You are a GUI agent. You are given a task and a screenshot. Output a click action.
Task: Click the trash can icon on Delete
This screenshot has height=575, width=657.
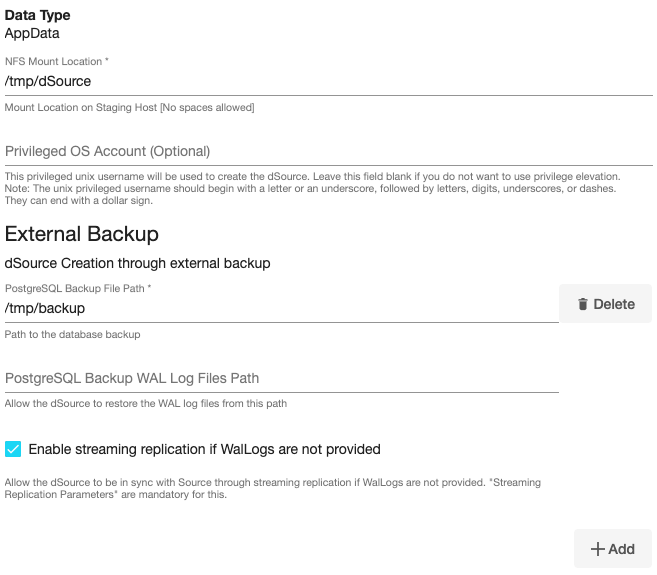582,304
